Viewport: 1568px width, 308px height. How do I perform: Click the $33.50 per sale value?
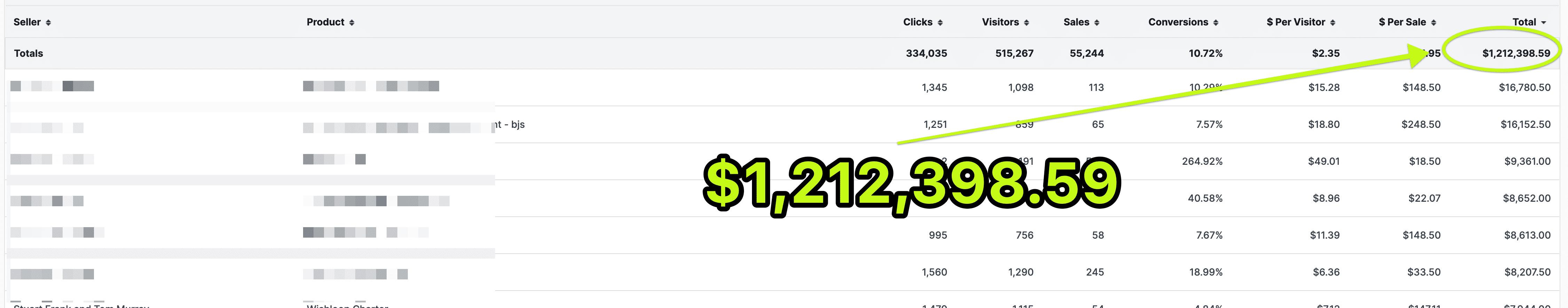tap(1423, 272)
